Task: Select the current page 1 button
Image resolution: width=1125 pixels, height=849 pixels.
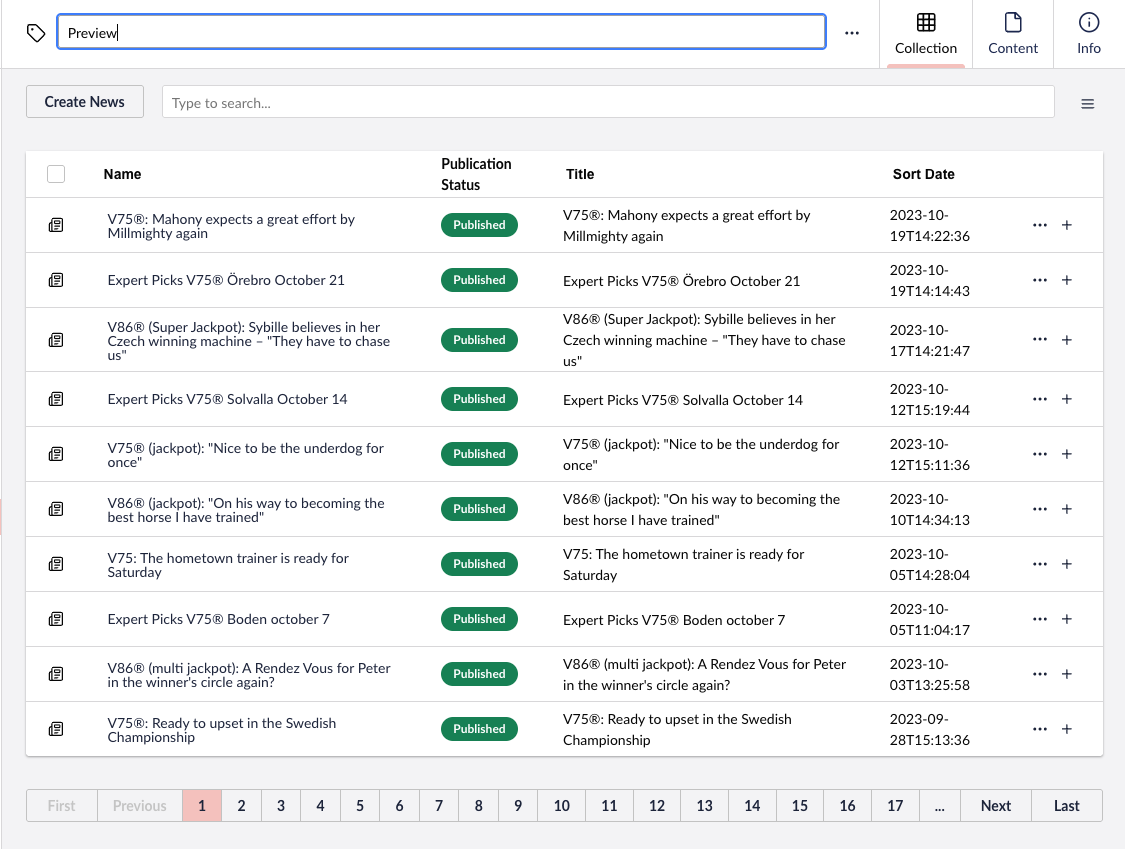Action: (x=202, y=805)
